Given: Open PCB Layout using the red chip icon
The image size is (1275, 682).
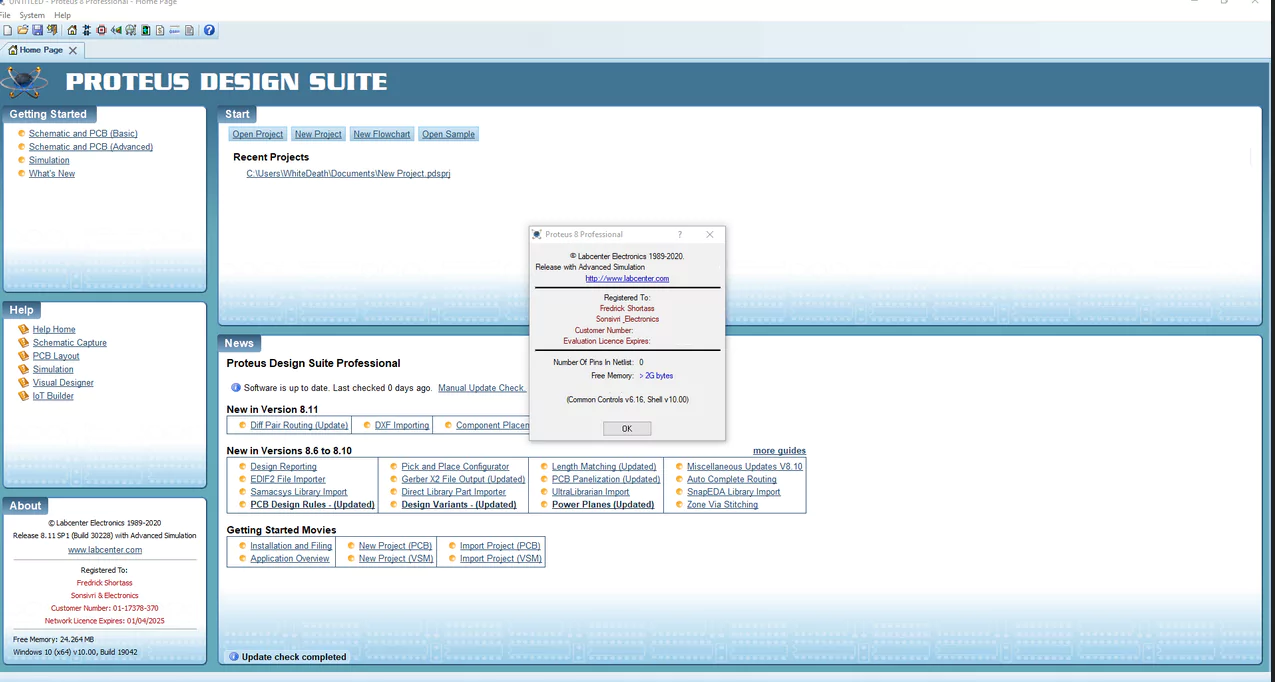Looking at the screenshot, I should 101,30.
